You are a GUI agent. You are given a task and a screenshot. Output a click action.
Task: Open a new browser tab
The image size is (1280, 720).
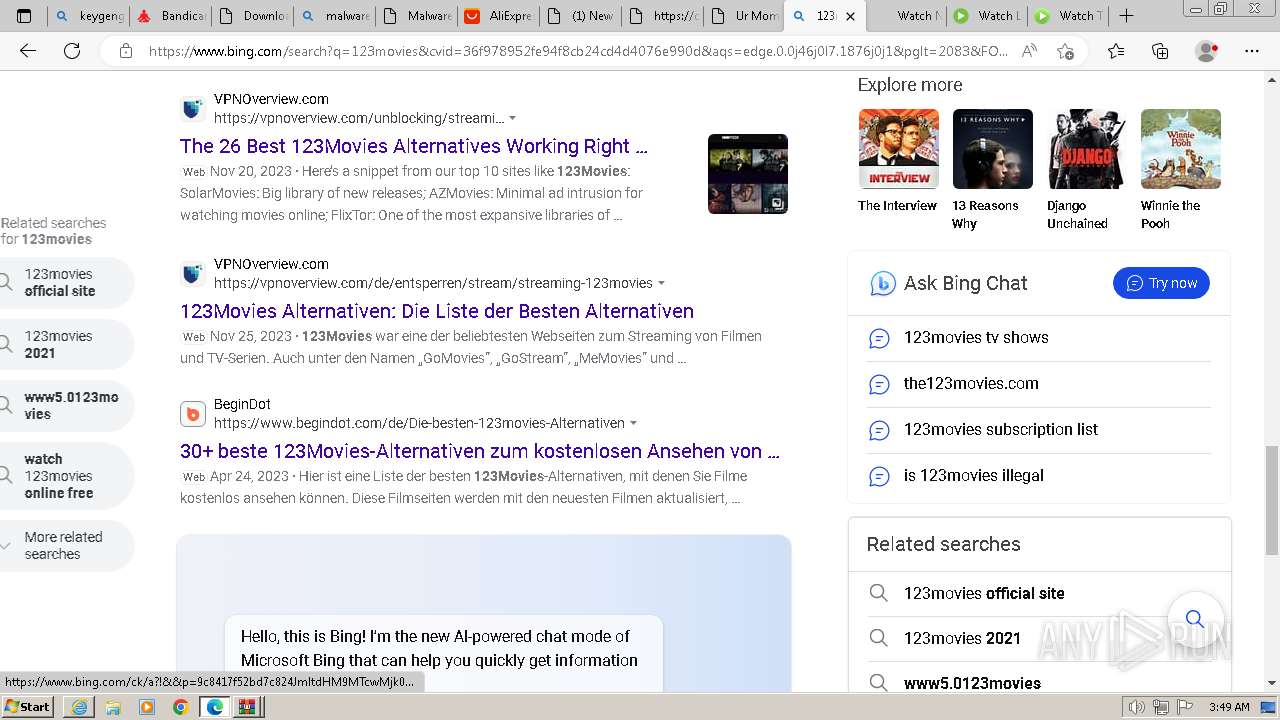[1126, 16]
